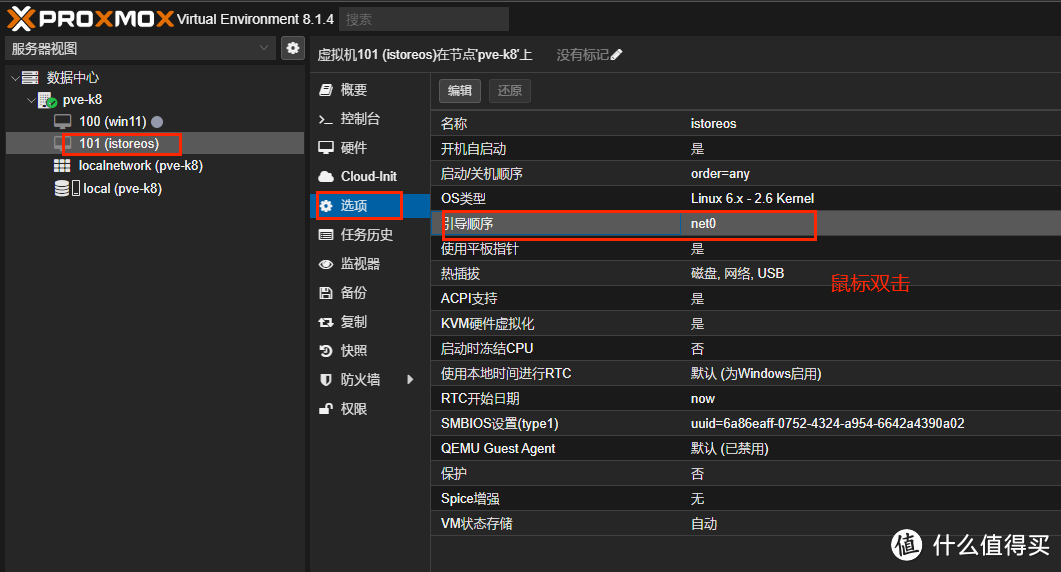
Task: Click the 编辑 edit button
Action: (459, 91)
